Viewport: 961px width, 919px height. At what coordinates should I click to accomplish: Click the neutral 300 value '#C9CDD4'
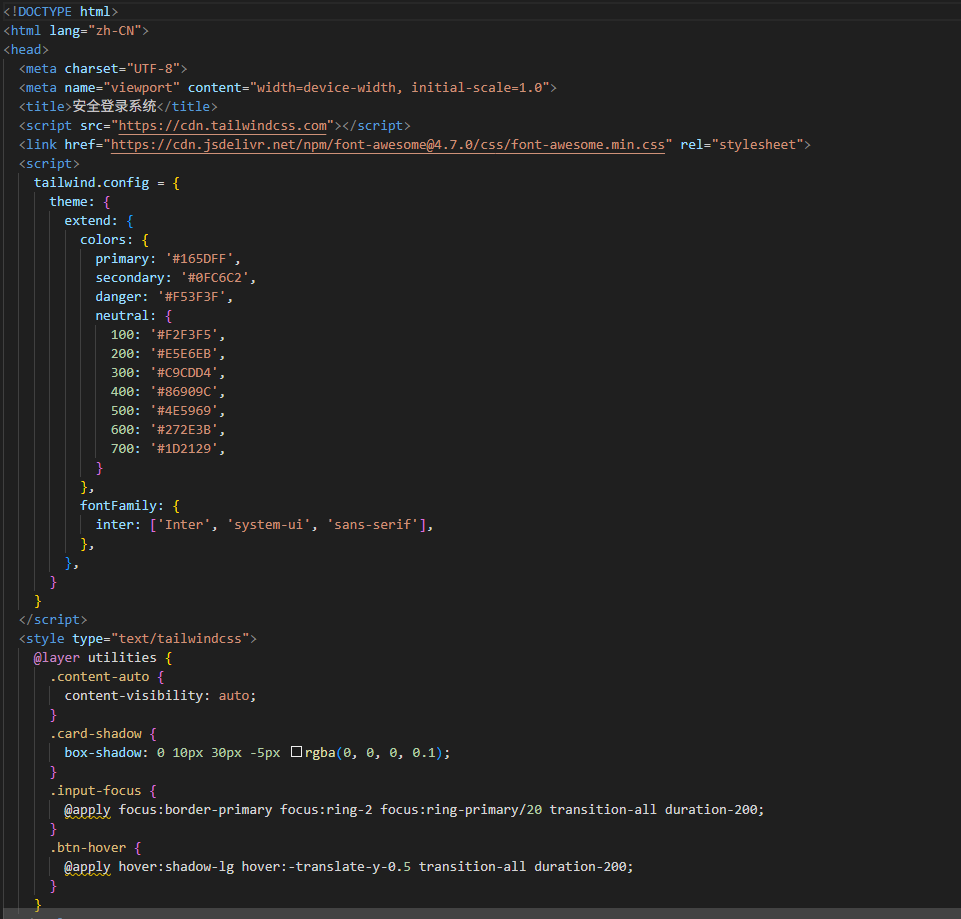coord(184,373)
